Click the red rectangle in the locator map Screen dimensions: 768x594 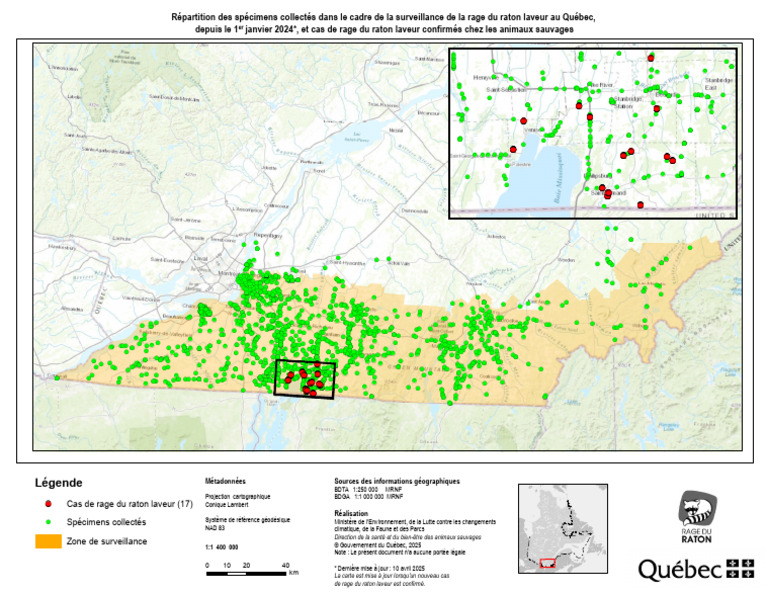click(x=548, y=563)
